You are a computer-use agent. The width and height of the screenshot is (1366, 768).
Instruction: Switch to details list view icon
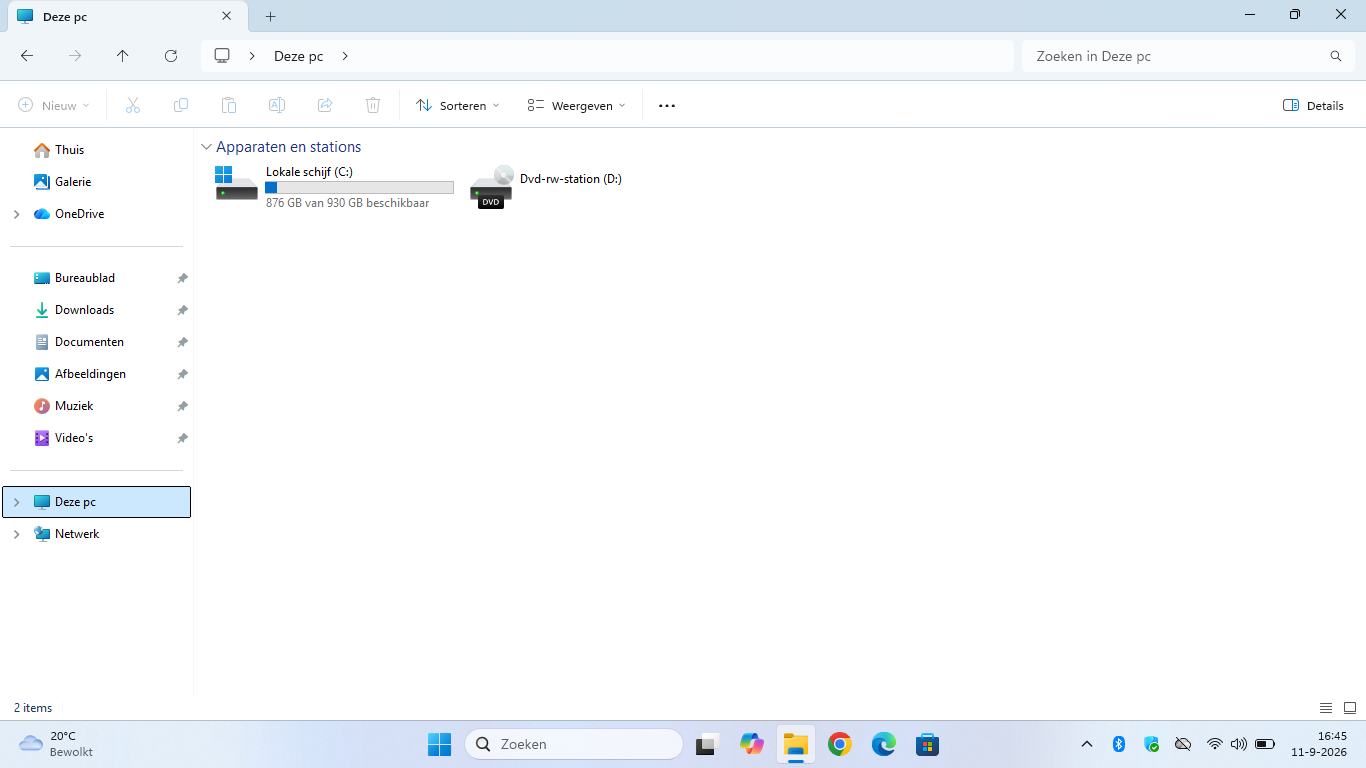point(1326,708)
